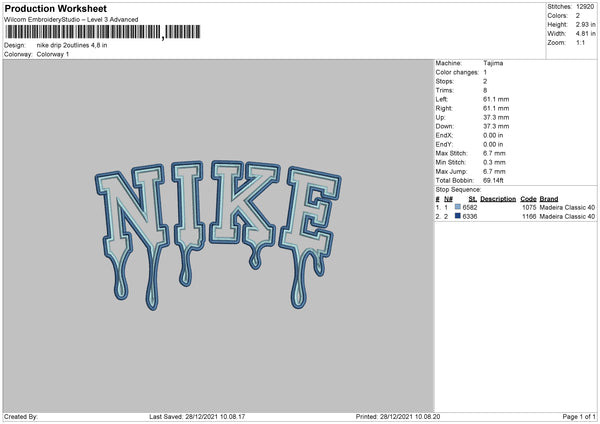The image size is (600, 424).
Task: Click the EndX value 0.00 in
Action: click(493, 135)
